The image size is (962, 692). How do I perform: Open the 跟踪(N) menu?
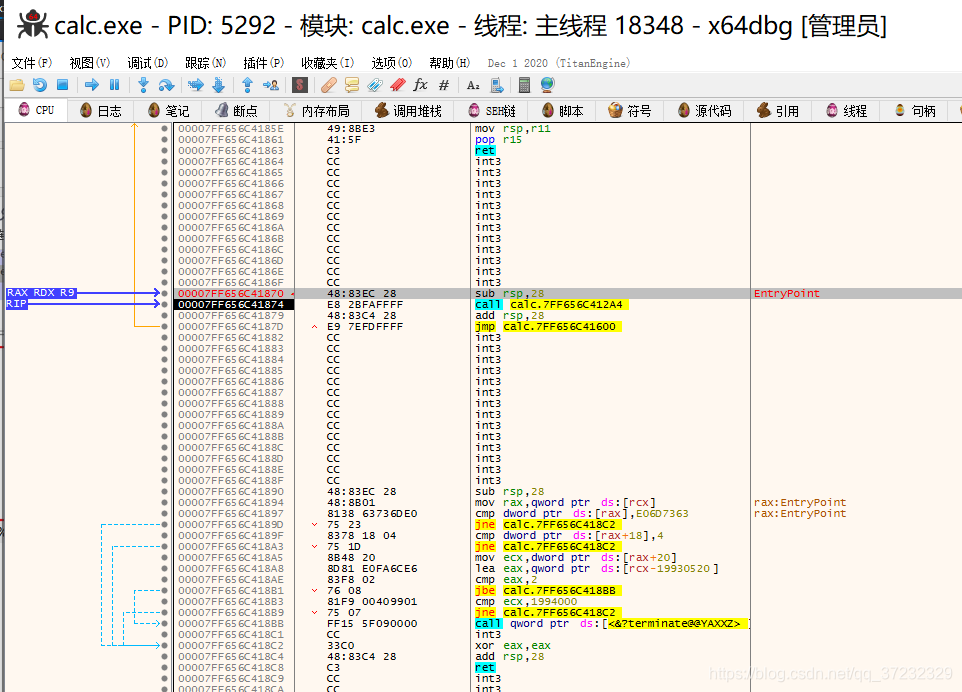(x=206, y=63)
